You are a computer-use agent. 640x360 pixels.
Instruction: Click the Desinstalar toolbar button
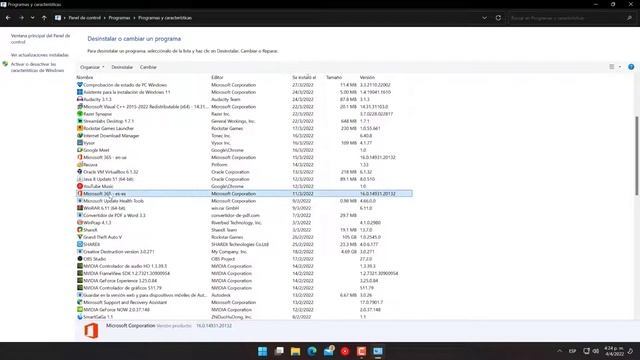[122, 67]
